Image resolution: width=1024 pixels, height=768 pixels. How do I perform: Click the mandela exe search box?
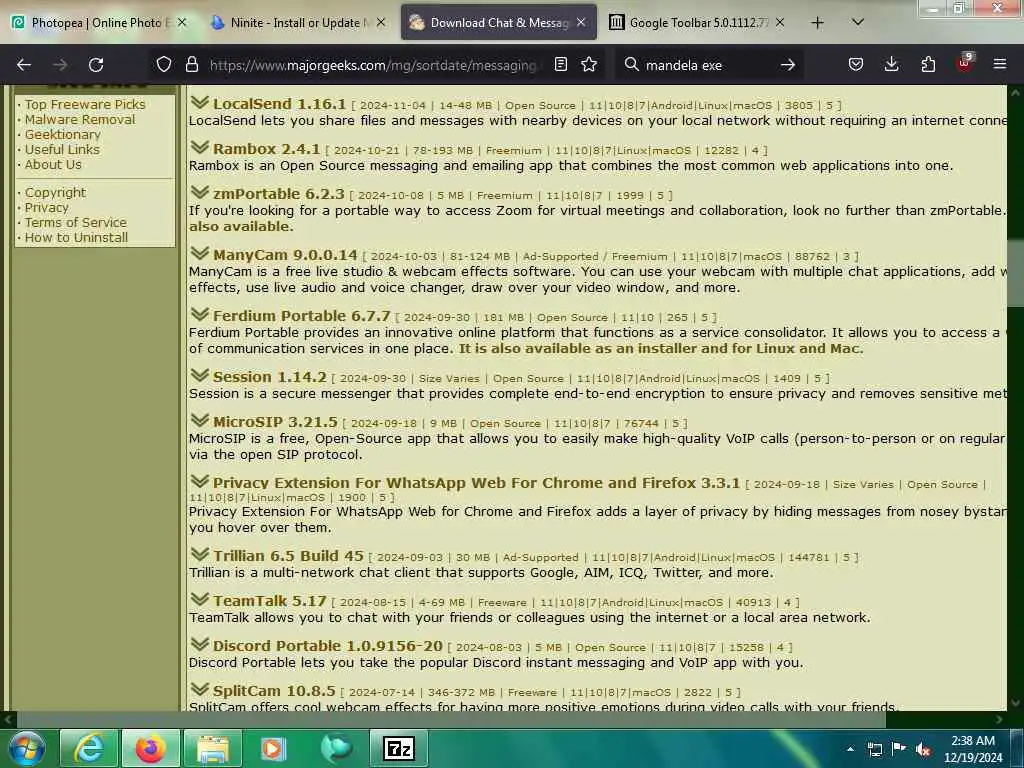[709, 65]
